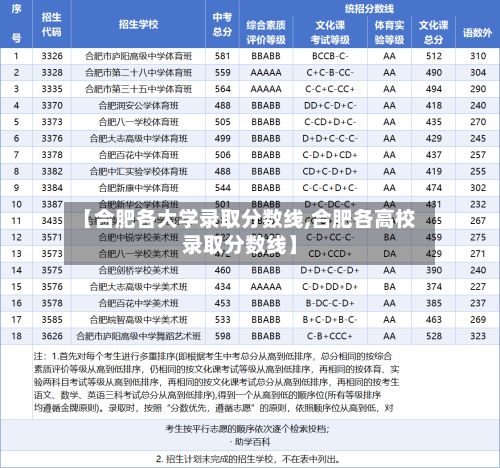Click grade cell C+C-B-CC-

pos(330,72)
